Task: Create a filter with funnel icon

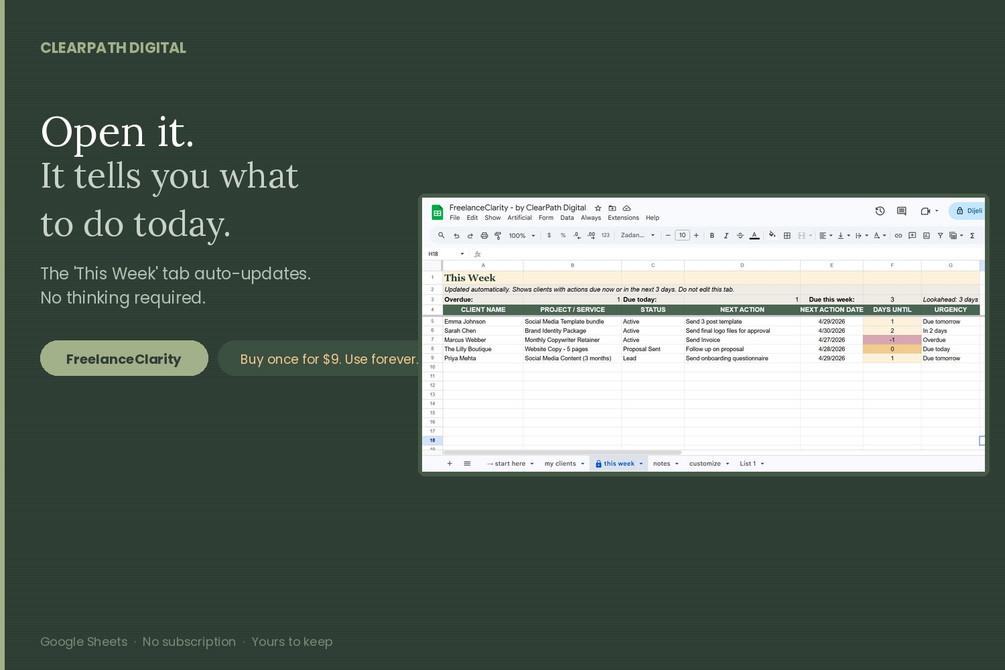Action: coord(940,235)
